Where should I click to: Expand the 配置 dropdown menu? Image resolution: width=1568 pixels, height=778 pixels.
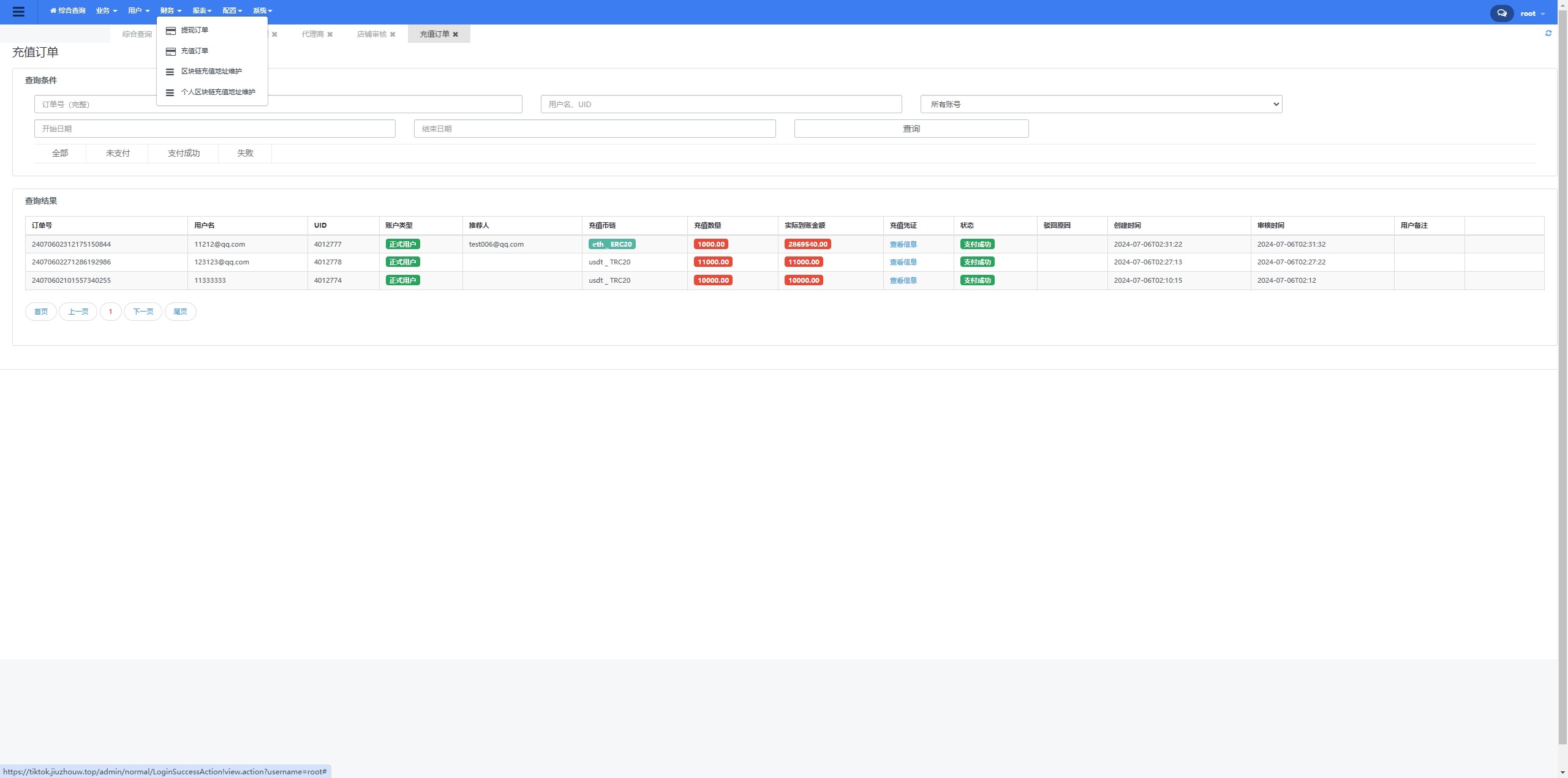(x=233, y=10)
